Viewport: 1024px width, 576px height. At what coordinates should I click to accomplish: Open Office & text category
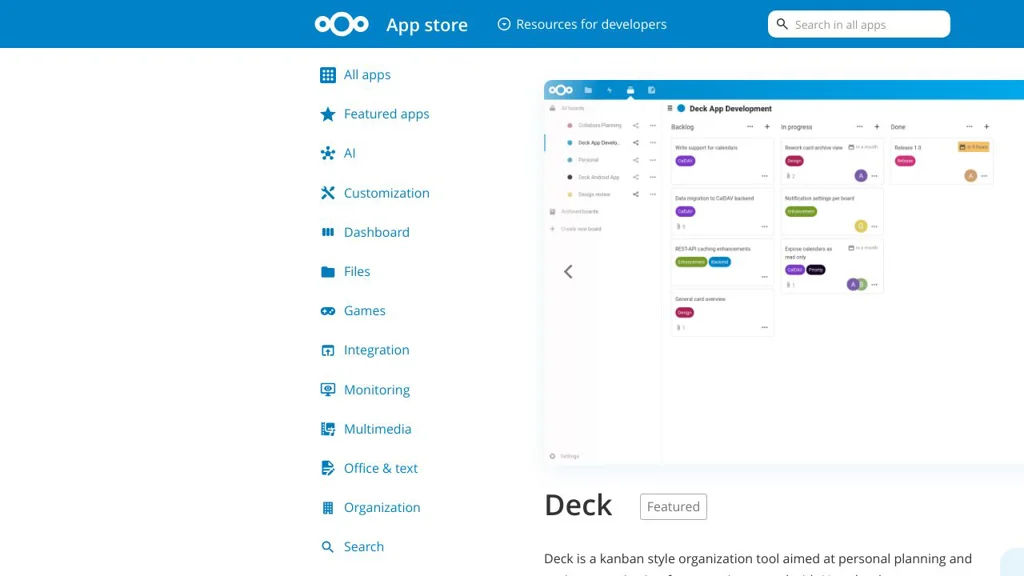coord(381,468)
